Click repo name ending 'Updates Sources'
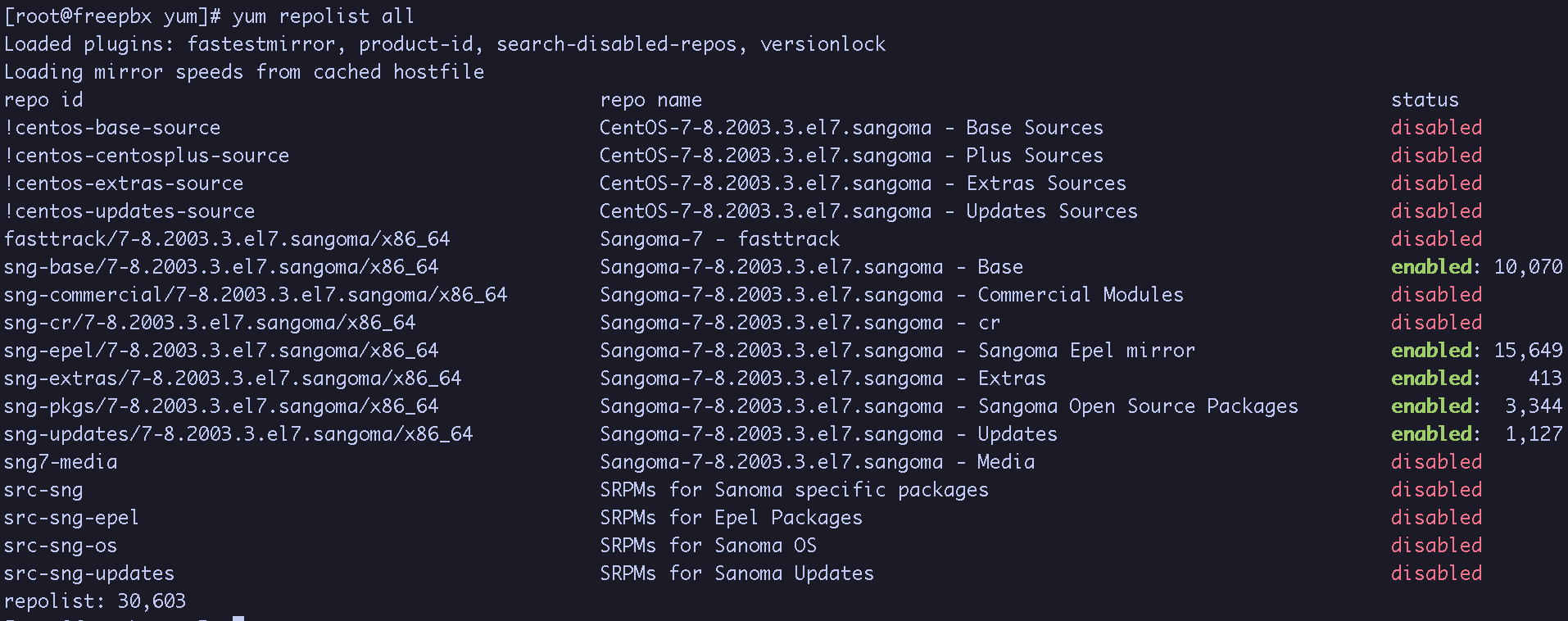 pos(868,211)
